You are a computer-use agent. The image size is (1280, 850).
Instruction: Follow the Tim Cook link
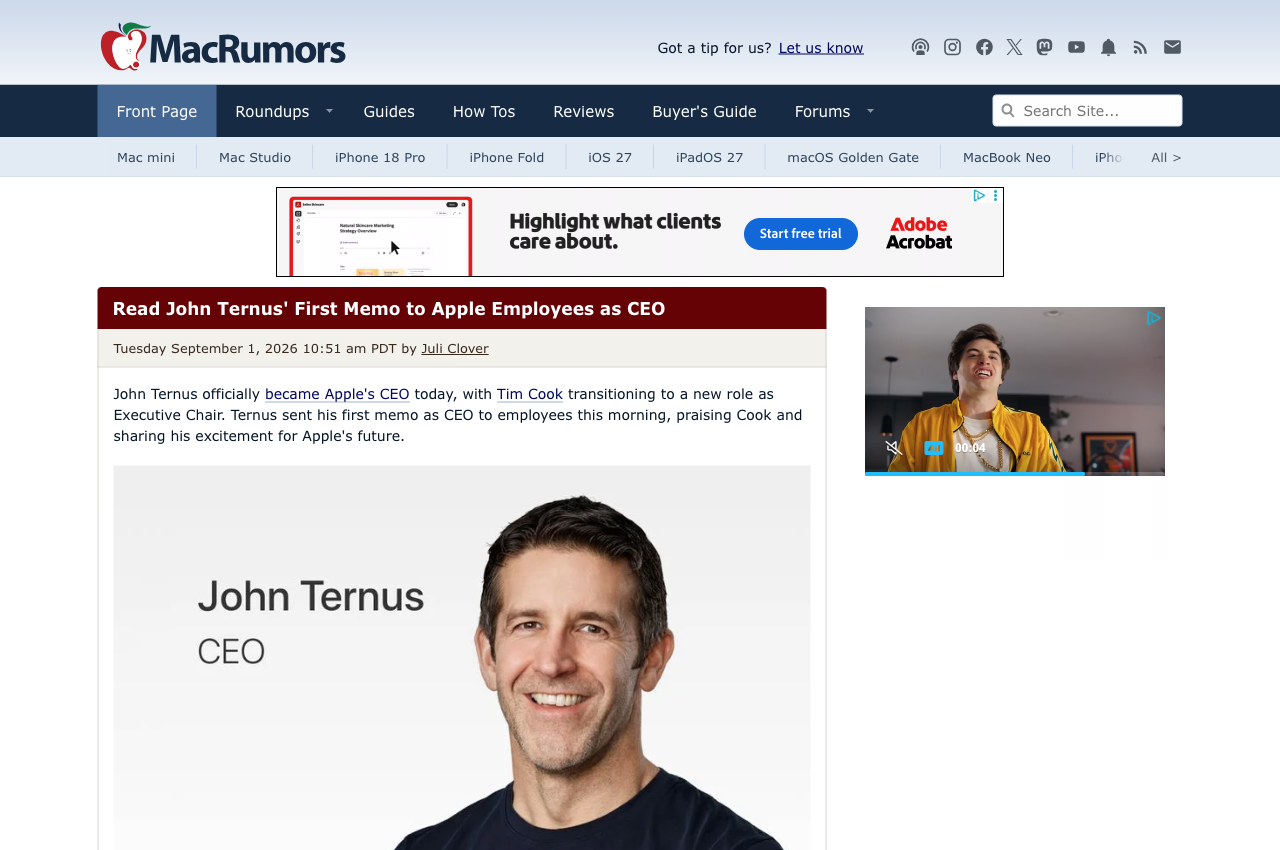tap(530, 394)
